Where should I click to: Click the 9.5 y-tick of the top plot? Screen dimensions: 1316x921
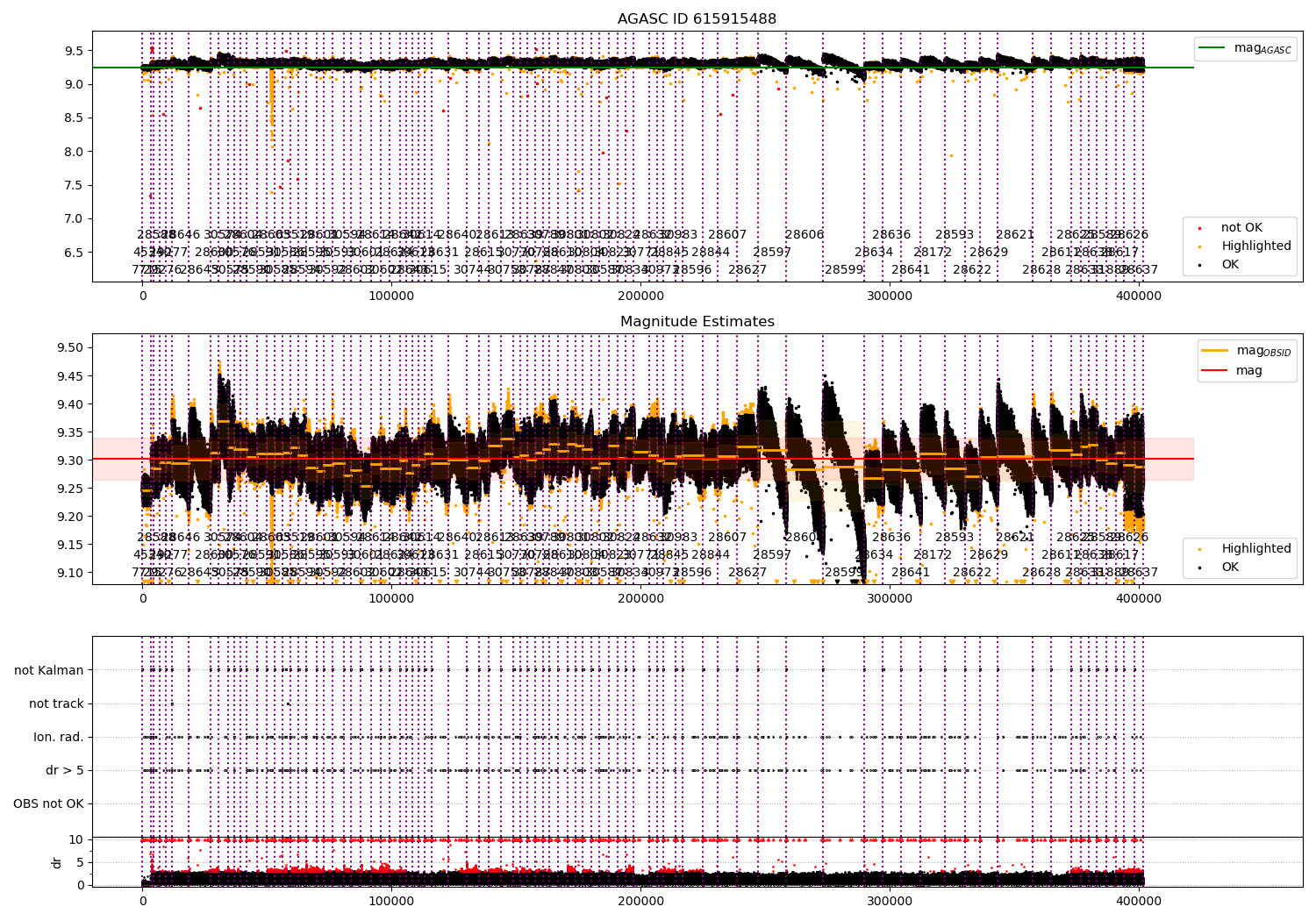click(74, 51)
